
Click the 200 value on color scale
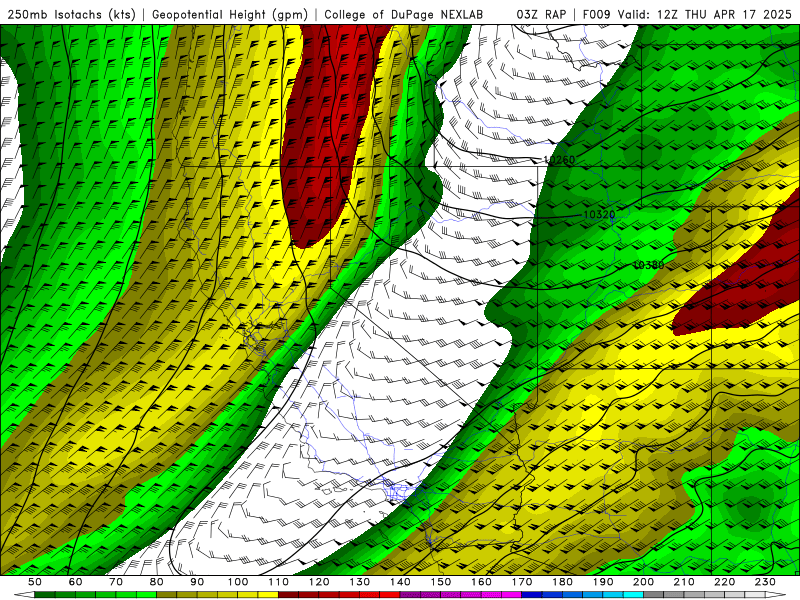(643, 582)
